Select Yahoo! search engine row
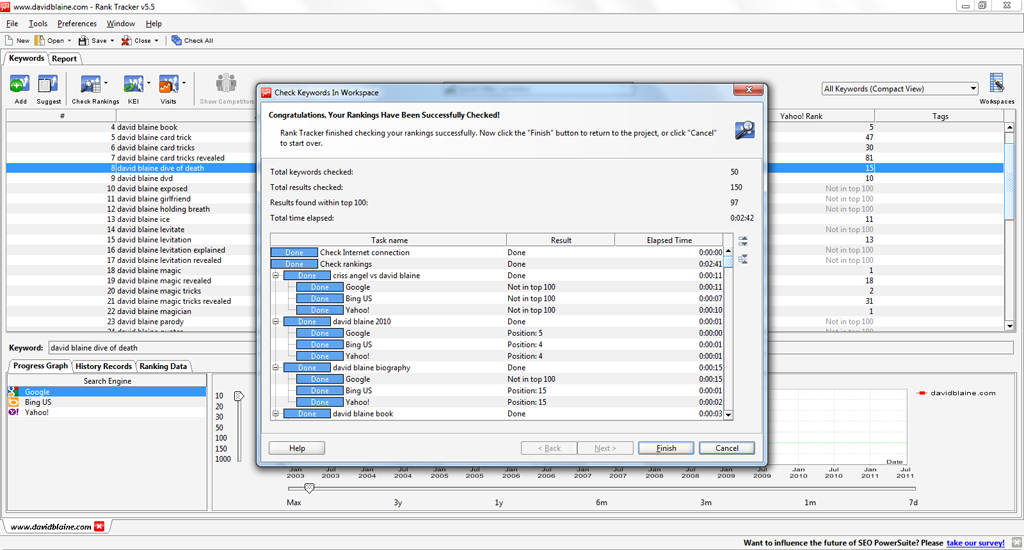 (107, 412)
